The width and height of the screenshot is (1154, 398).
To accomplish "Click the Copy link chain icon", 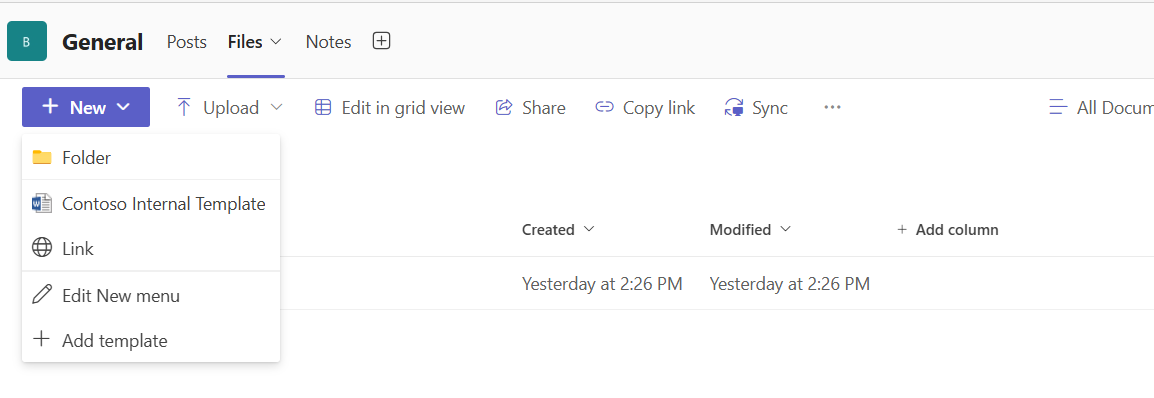I will point(604,107).
